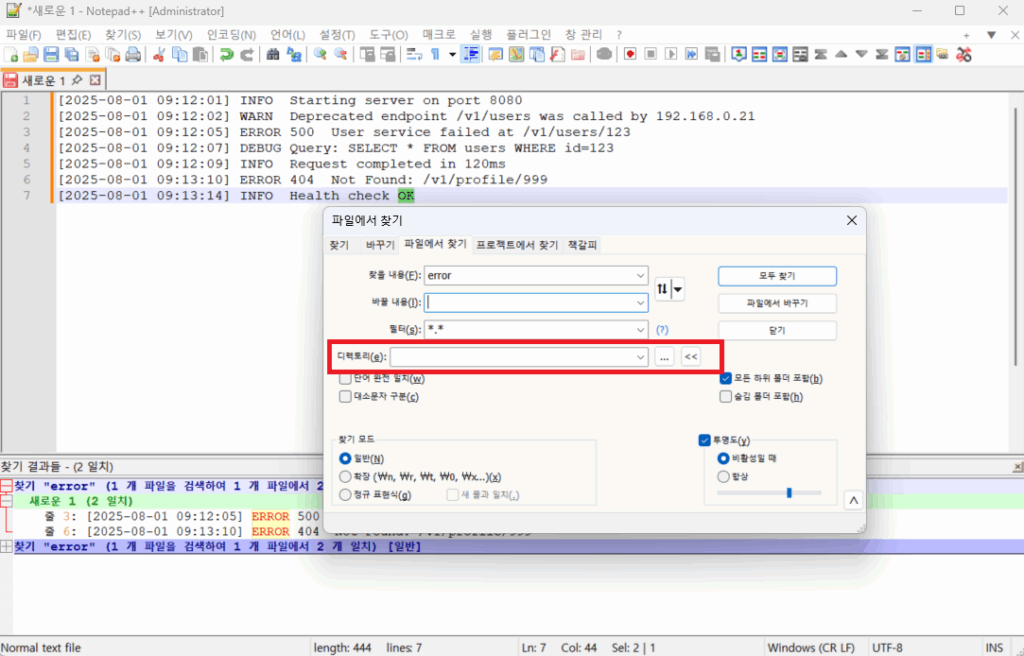Select the 정규 표현식 search mode
Viewport: 1024px width, 656px height.
346,495
